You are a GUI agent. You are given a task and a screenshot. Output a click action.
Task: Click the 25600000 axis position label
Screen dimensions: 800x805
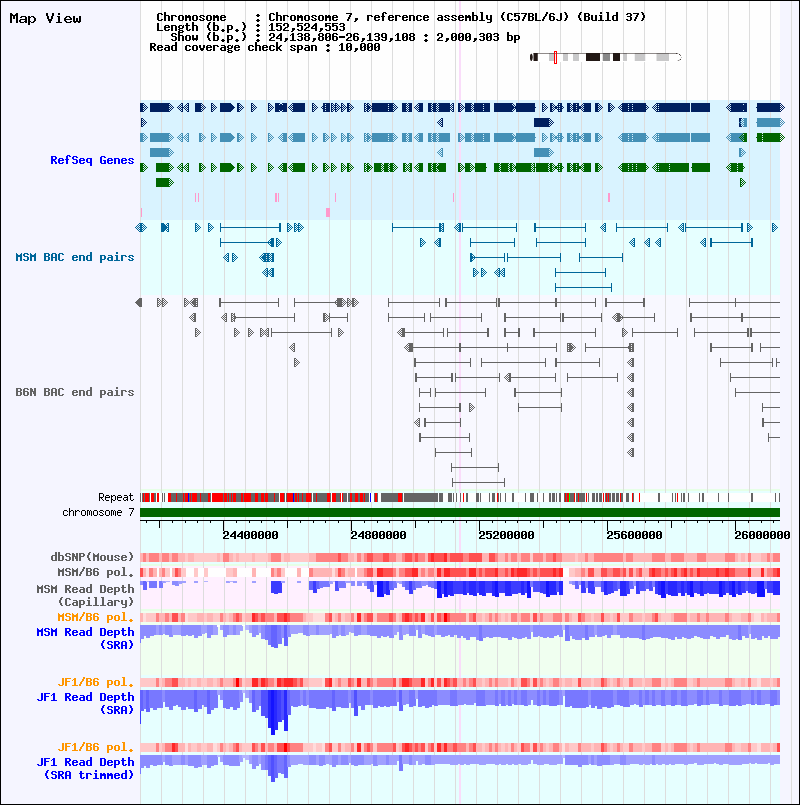point(634,535)
